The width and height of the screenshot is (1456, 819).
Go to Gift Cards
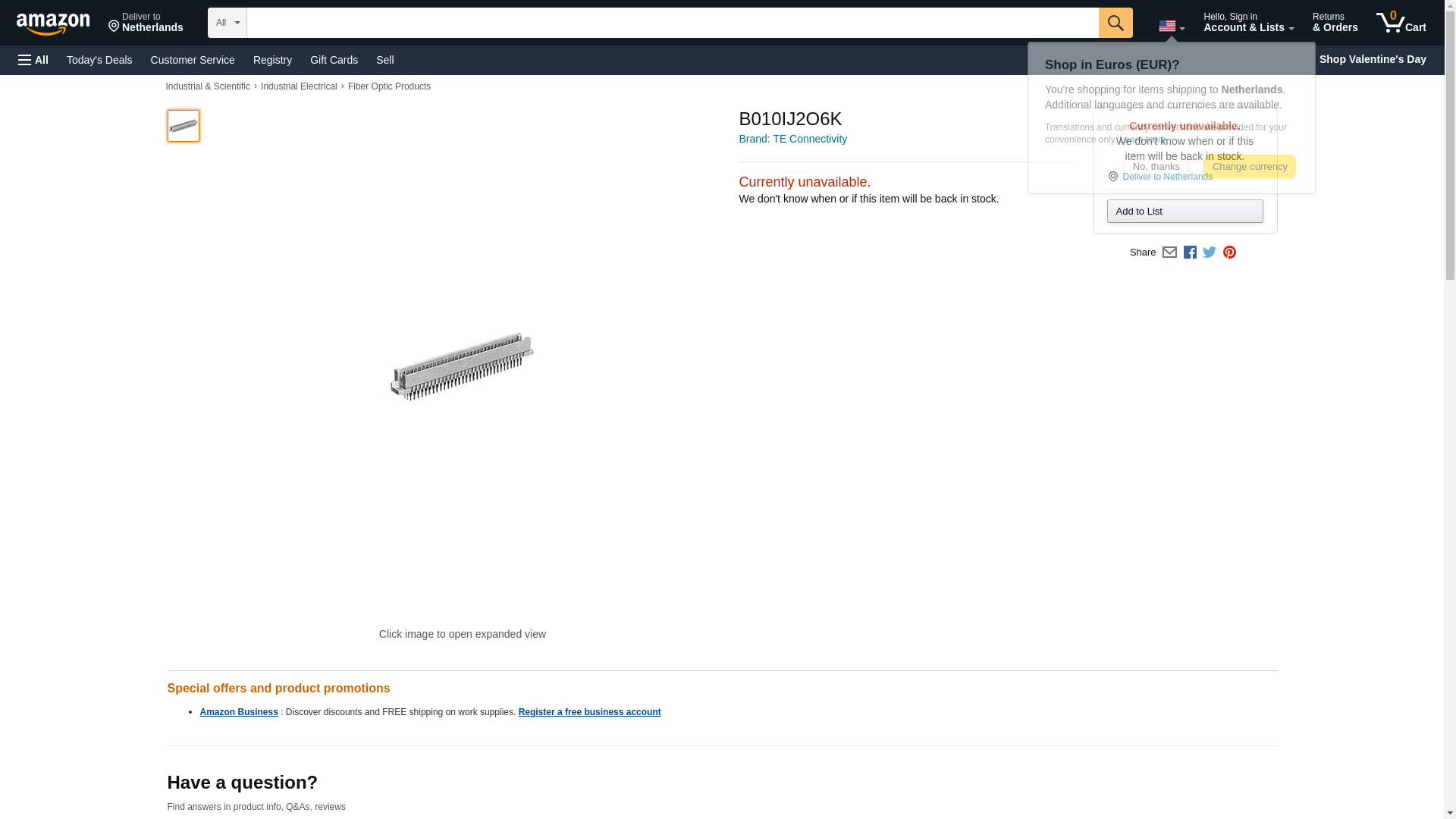pos(334,60)
